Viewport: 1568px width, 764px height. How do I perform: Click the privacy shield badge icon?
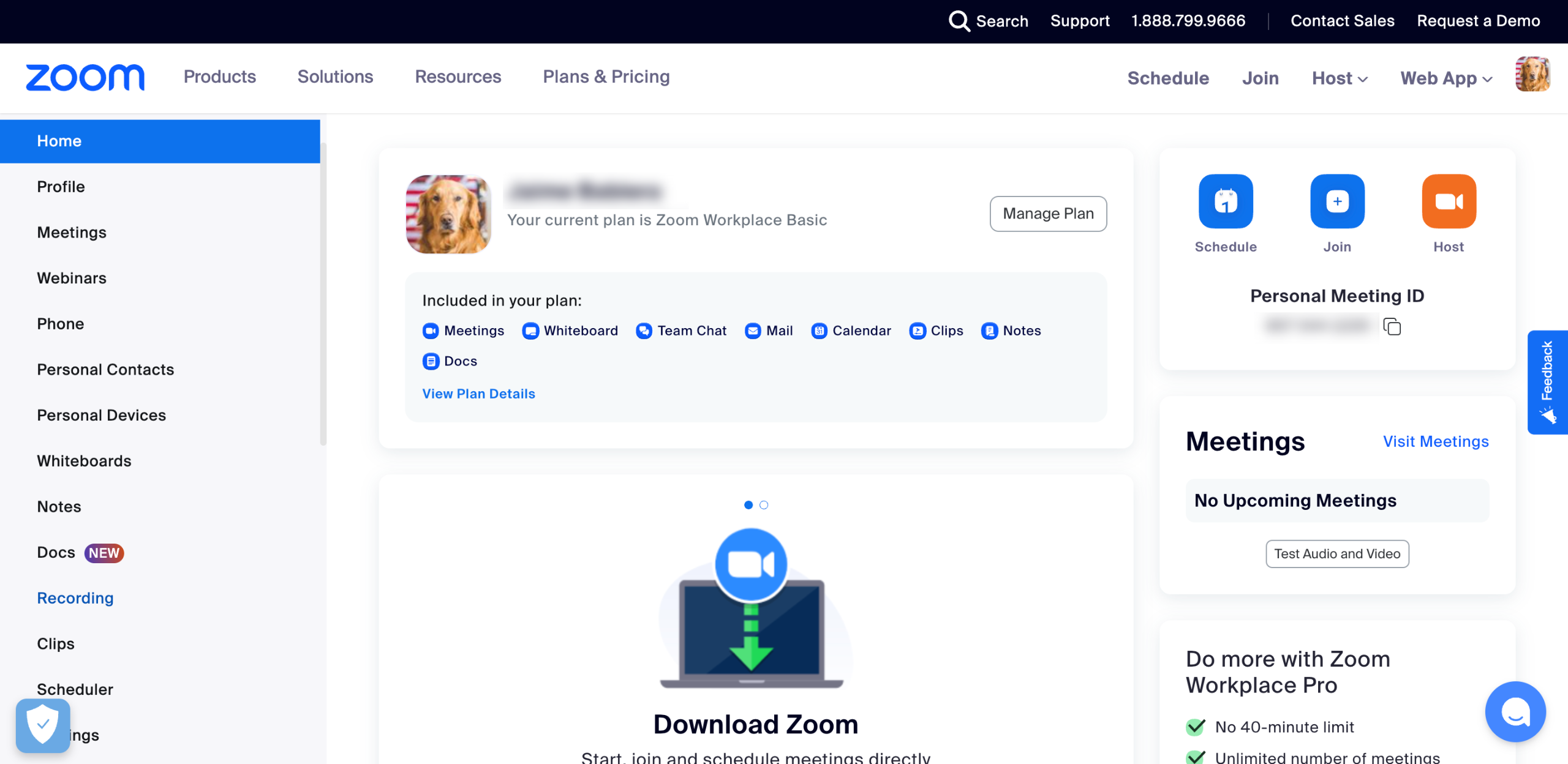tap(43, 725)
